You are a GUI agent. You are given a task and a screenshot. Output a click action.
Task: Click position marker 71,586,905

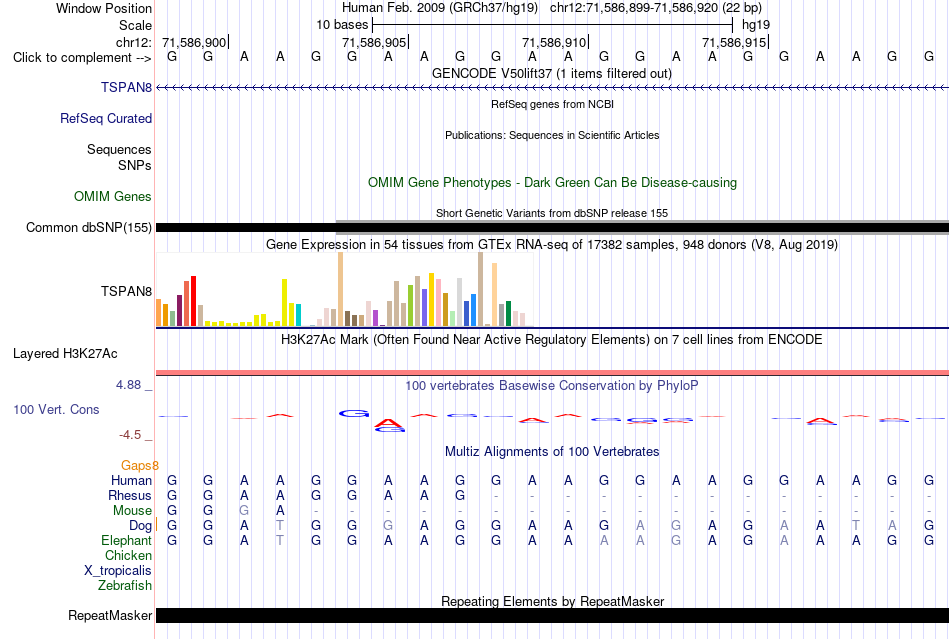pyautogui.click(x=374, y=42)
